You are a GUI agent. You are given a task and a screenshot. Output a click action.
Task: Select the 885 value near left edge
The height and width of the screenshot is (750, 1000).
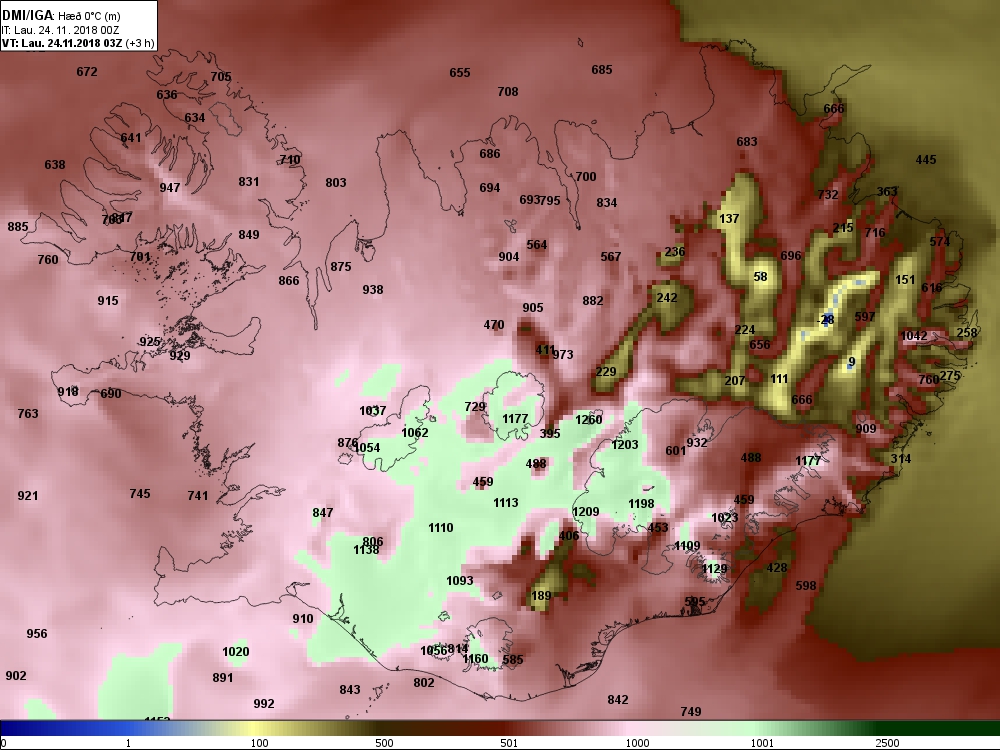click(18, 226)
